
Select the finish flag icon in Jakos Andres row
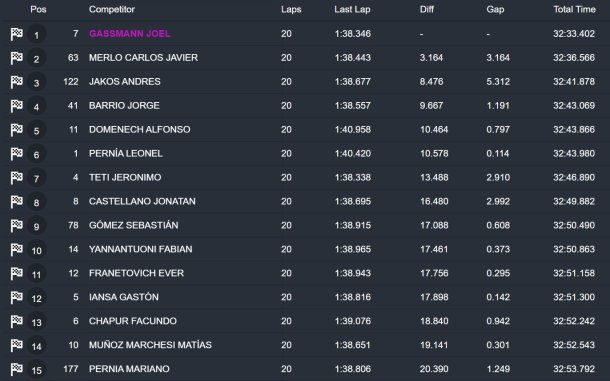pos(16,82)
